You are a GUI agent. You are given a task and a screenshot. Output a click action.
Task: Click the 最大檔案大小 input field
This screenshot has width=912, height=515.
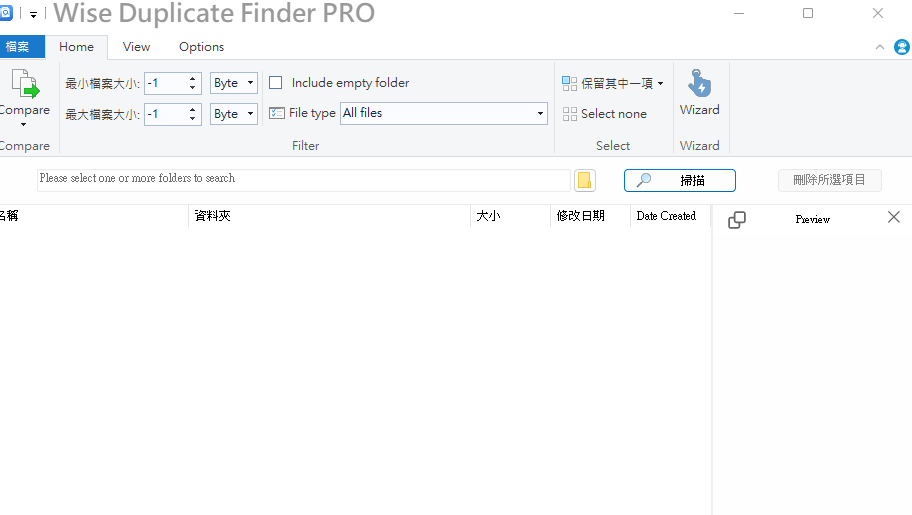[x=166, y=114]
